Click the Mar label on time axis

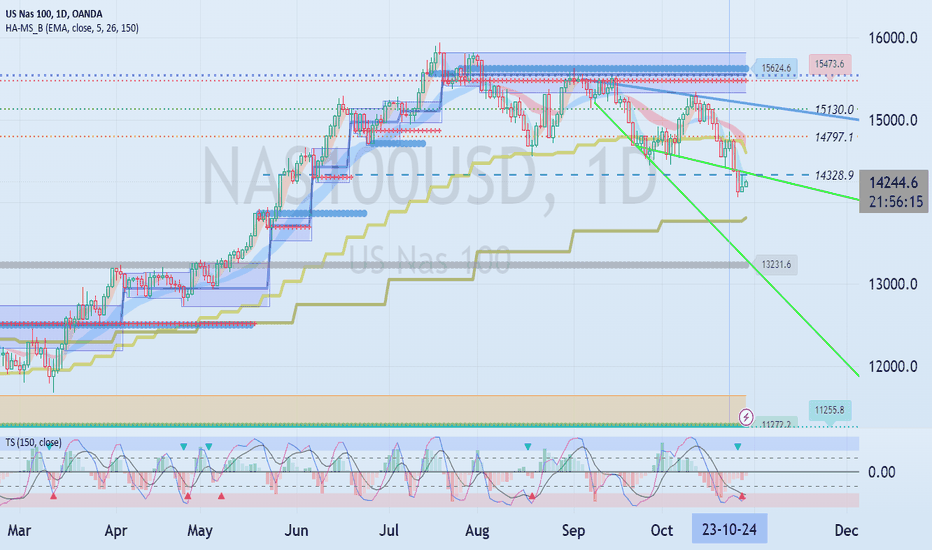tap(19, 530)
